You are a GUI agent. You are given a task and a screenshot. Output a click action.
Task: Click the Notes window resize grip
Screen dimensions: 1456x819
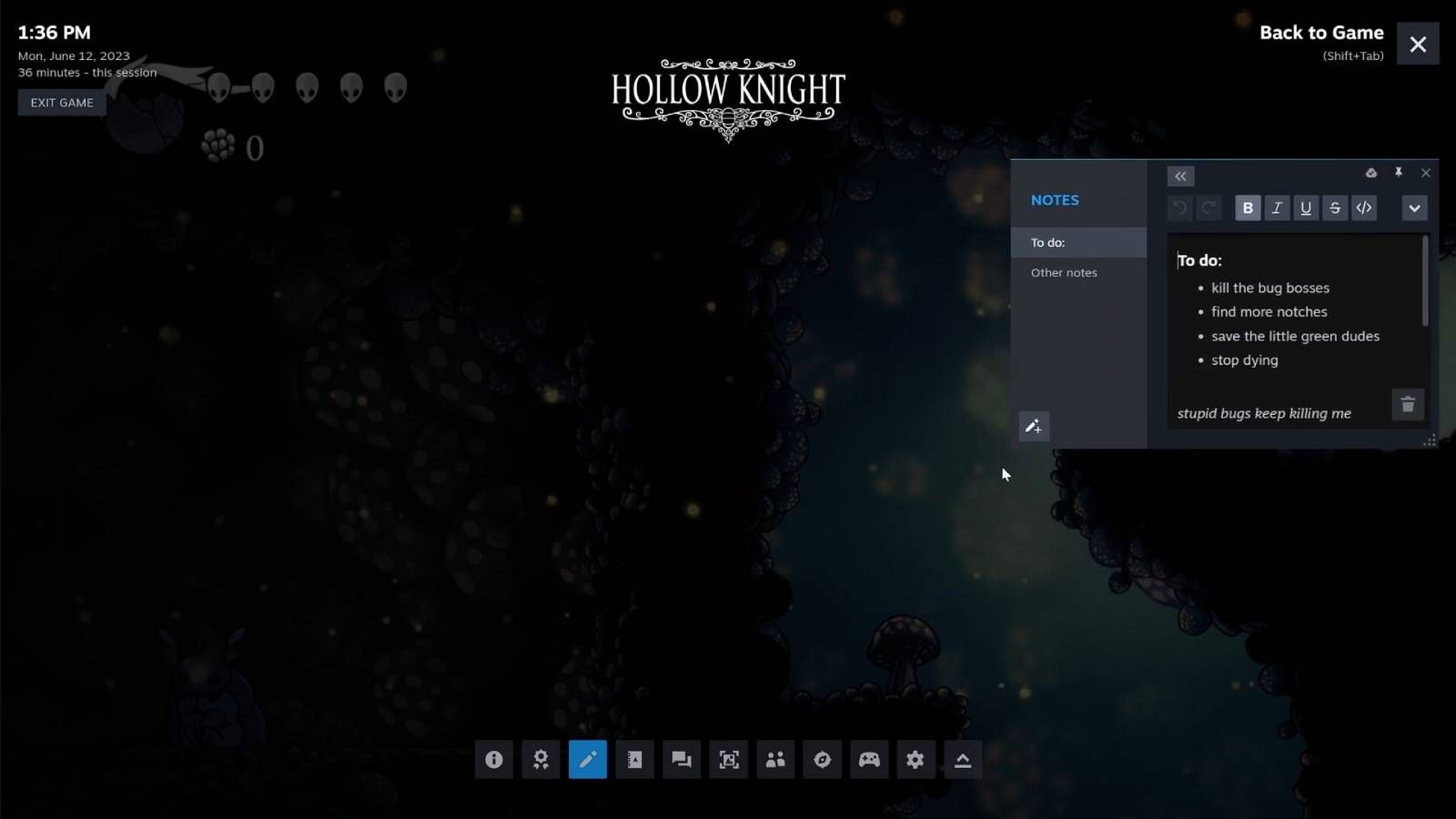(x=1430, y=440)
